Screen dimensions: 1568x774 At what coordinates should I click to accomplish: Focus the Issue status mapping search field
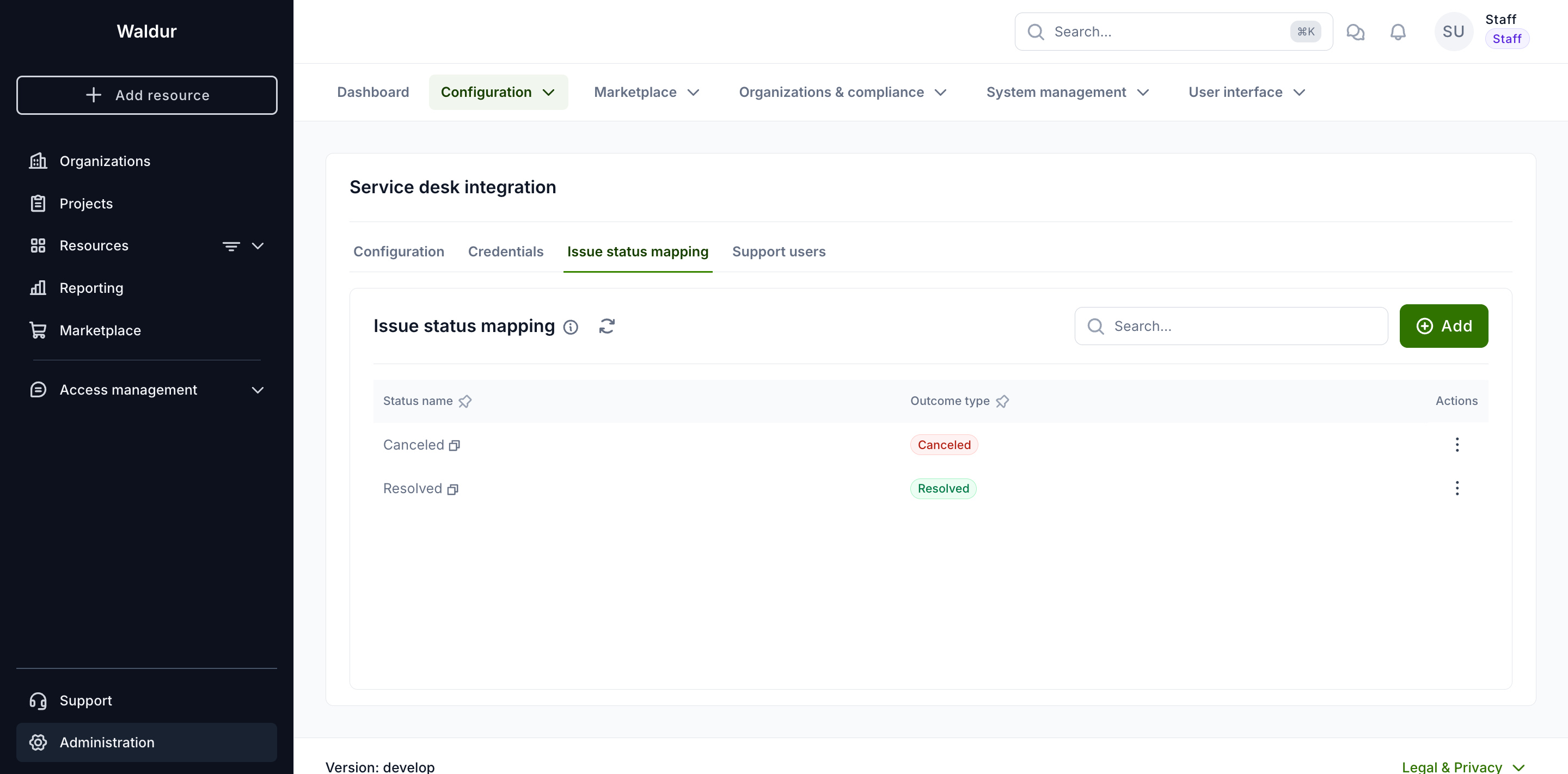(1231, 327)
